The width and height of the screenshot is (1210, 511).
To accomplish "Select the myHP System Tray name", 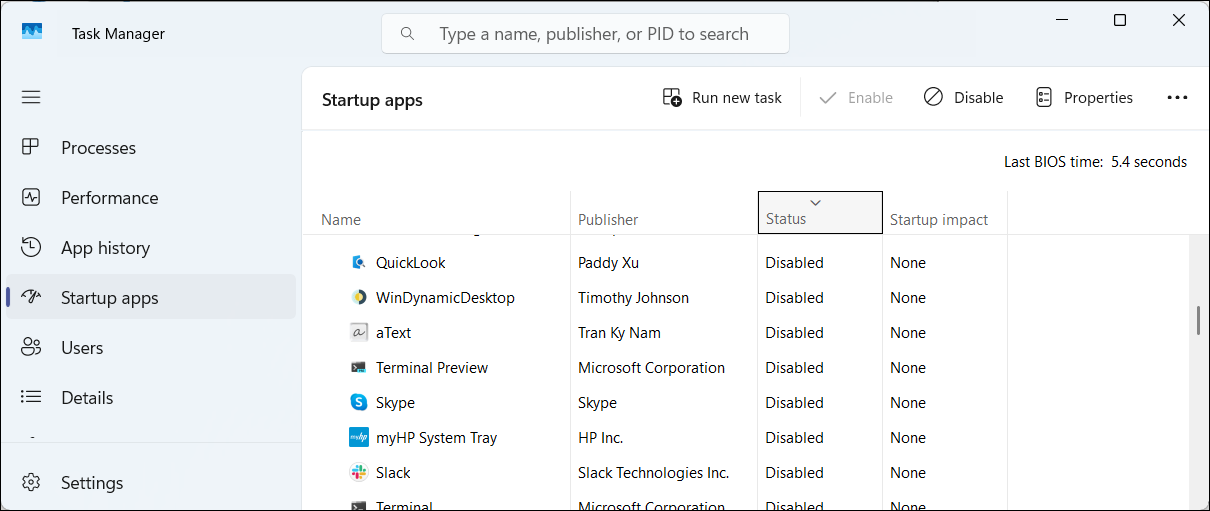I will click(x=436, y=438).
